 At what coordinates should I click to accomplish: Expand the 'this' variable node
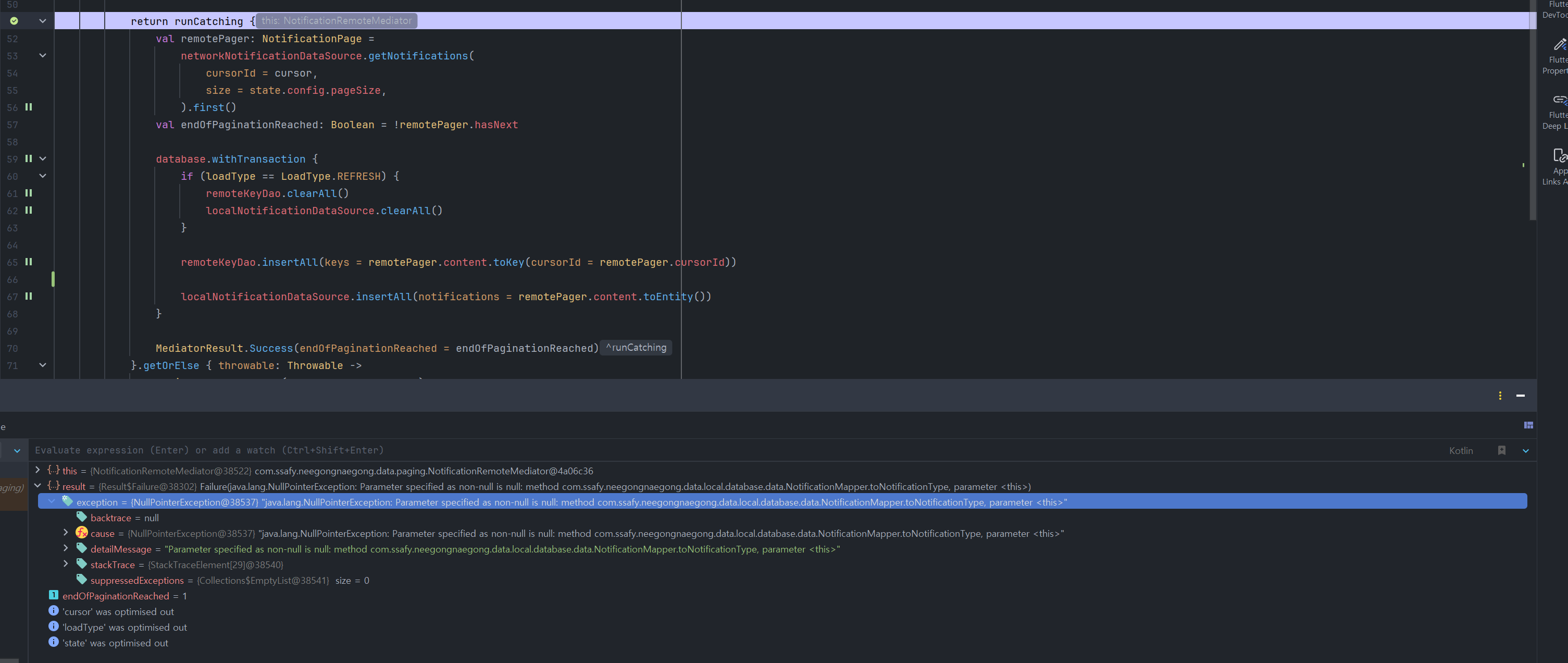(38, 470)
